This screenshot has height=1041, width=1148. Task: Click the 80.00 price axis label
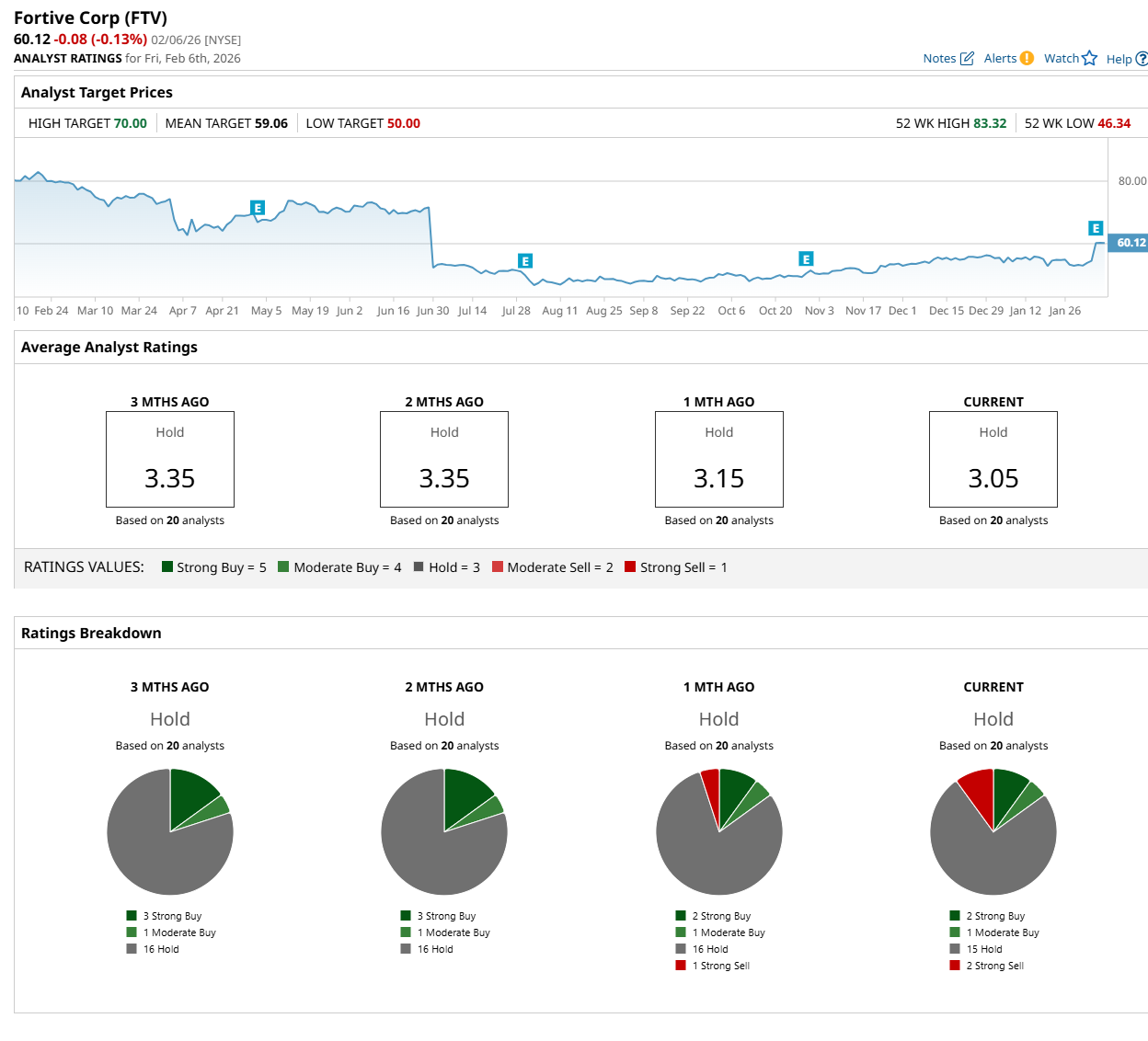(x=1131, y=181)
